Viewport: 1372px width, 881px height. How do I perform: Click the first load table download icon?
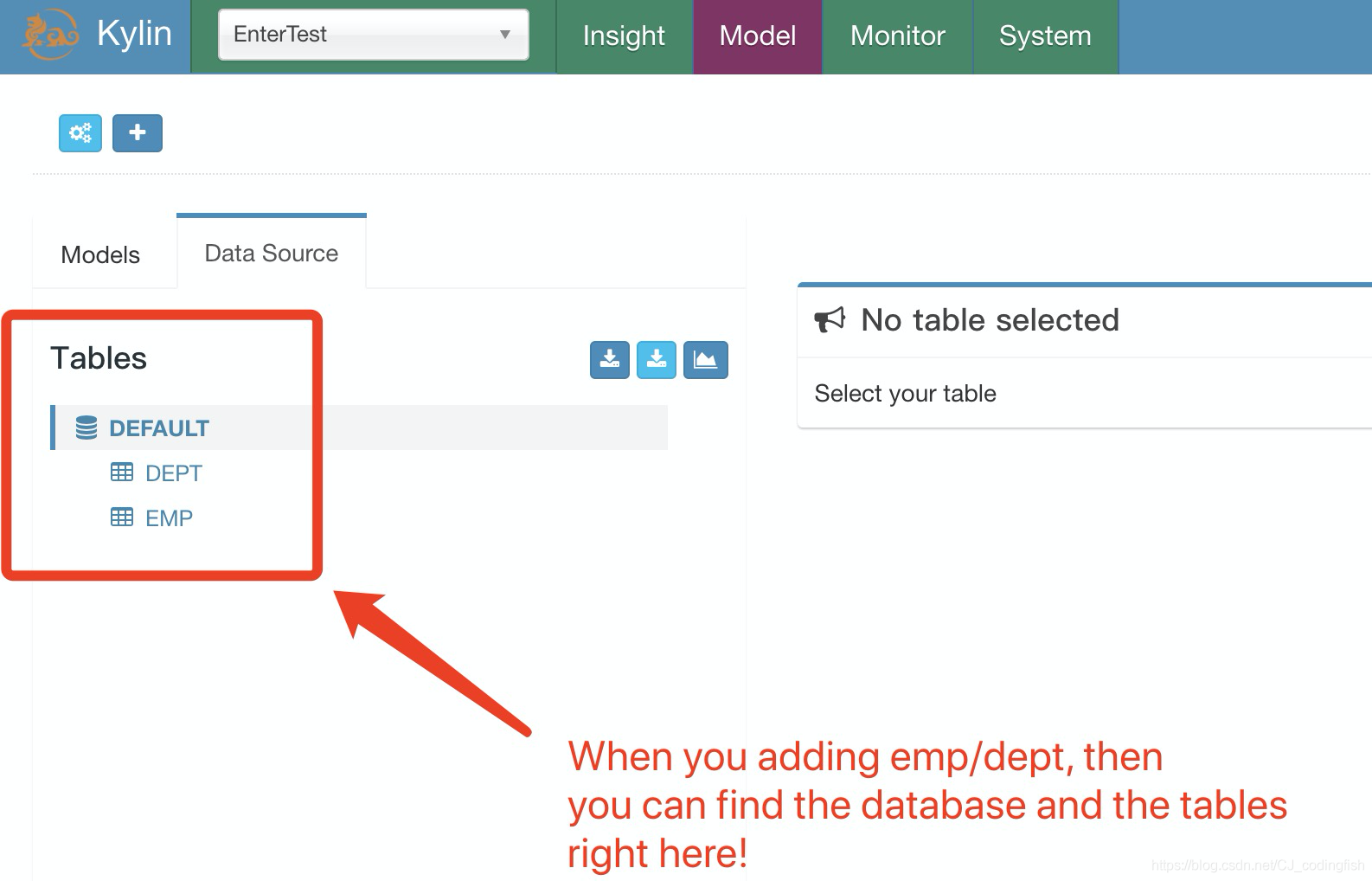coord(610,360)
